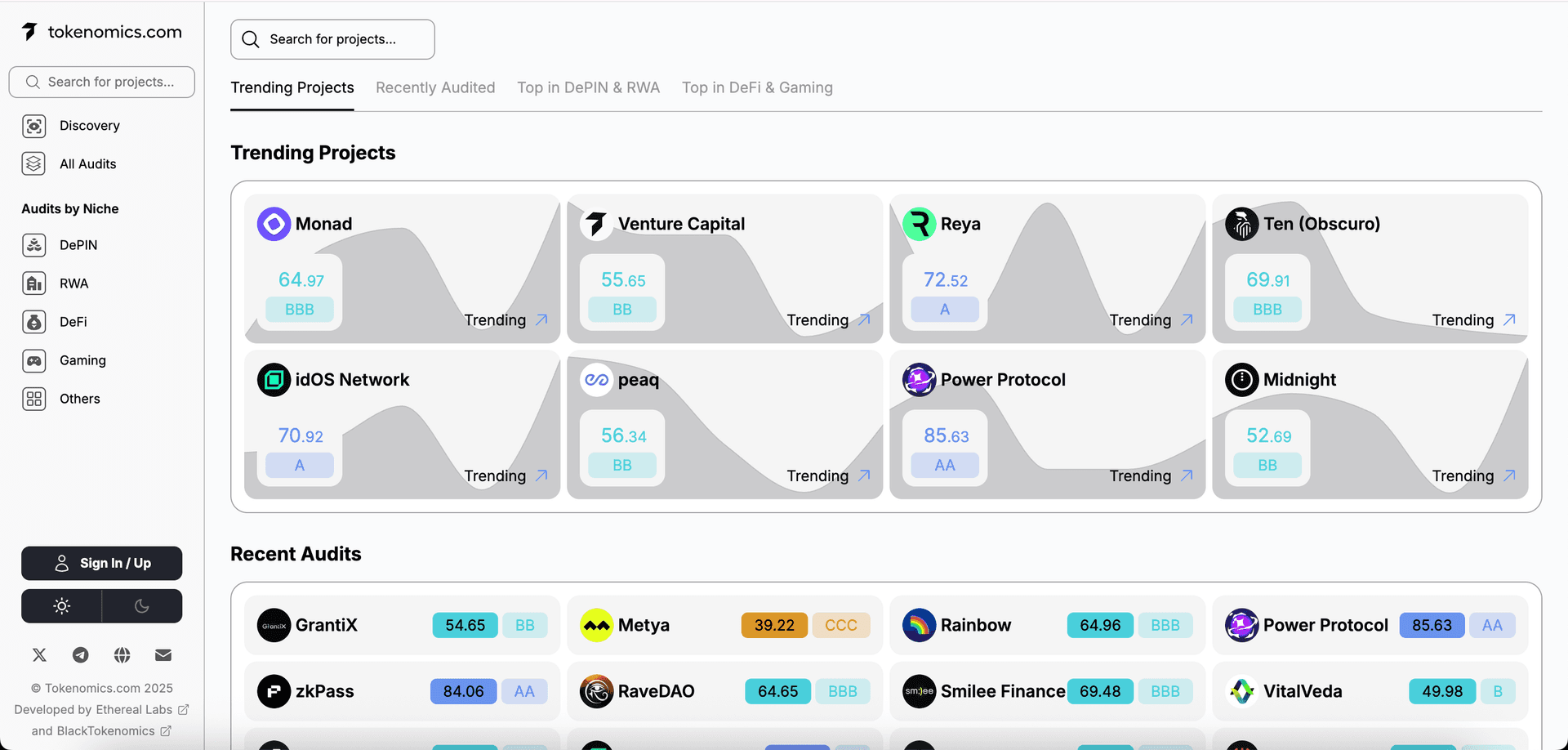Switch to the Recently Audited tab
The width and height of the screenshot is (1568, 750).
(435, 87)
